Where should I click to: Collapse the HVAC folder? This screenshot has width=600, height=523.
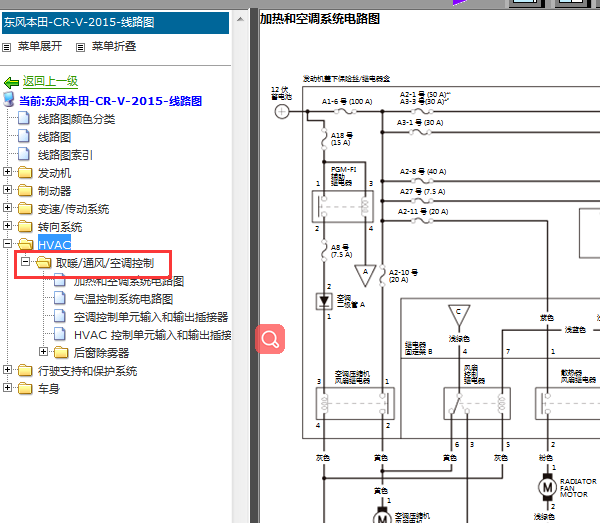coord(7,243)
